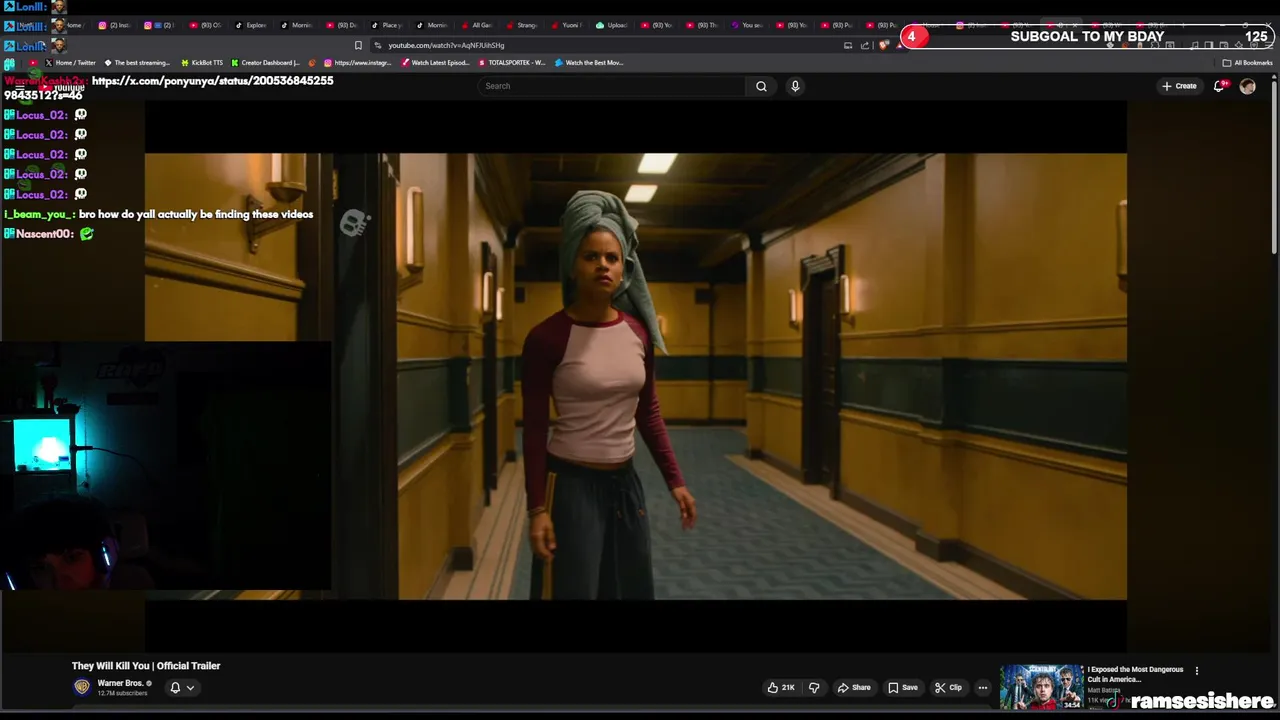Viewport: 1280px width, 720px height.
Task: Open the Instagram URL bookmark
Action: pyautogui.click(x=358, y=63)
